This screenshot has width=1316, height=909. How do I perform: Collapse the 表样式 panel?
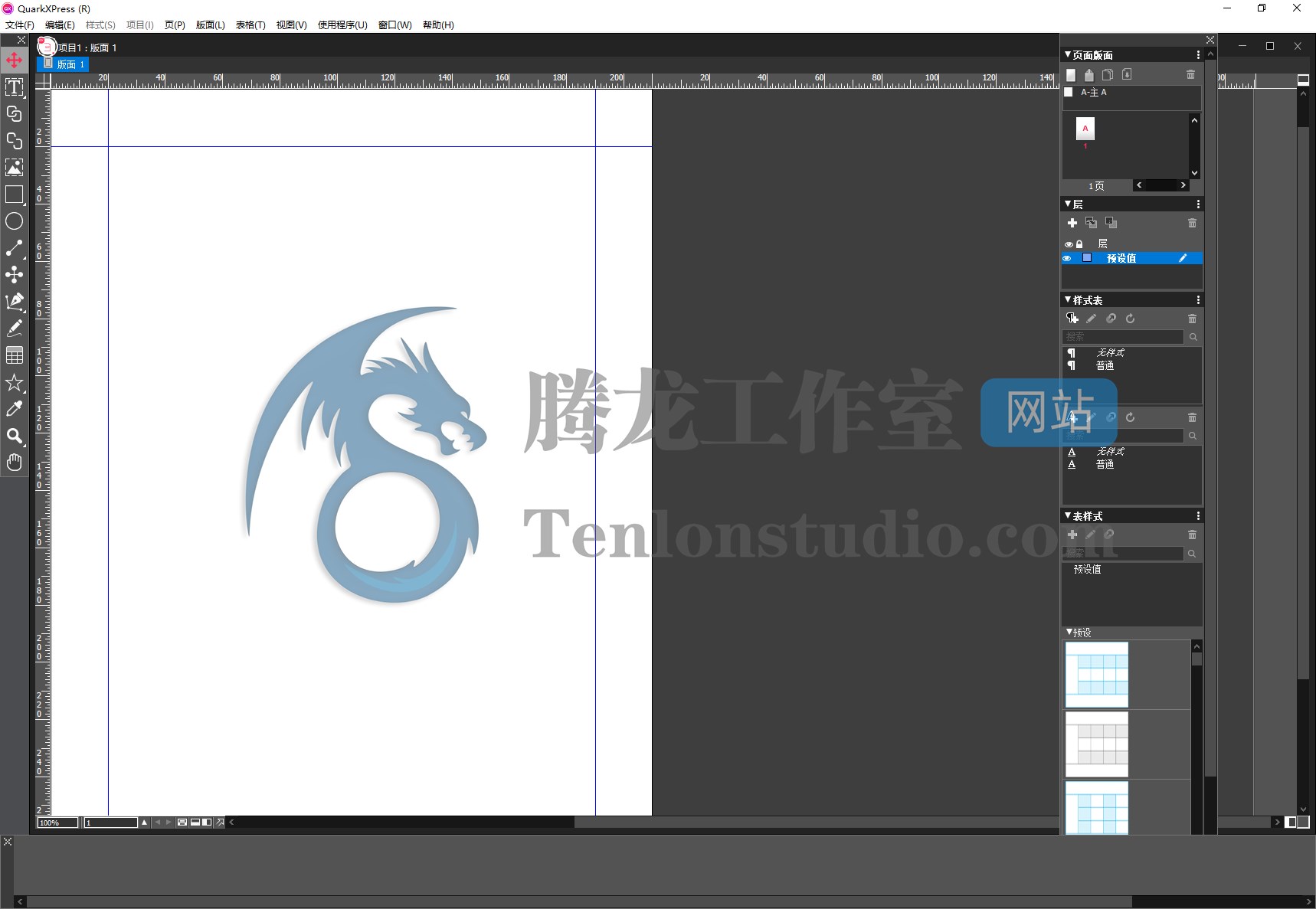(x=1068, y=515)
